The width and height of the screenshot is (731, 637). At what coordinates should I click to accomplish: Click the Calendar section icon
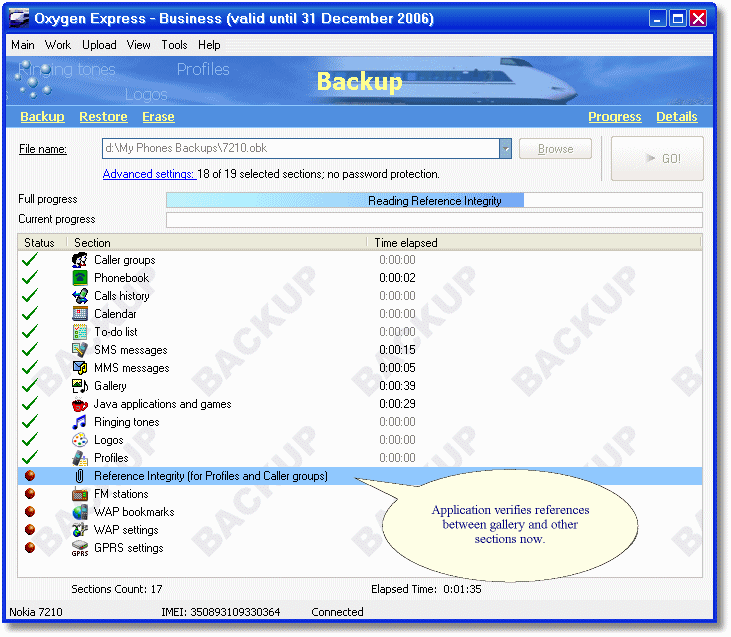click(80, 314)
